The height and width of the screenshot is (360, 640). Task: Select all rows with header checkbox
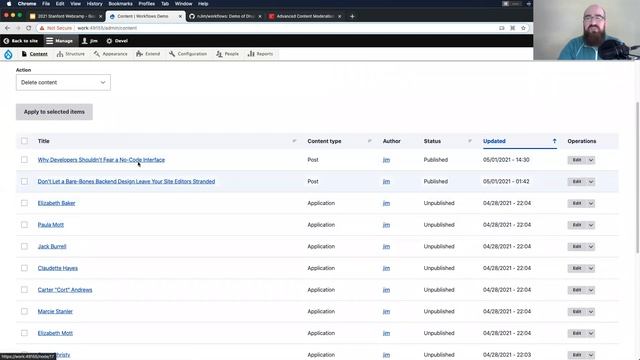(x=24, y=141)
